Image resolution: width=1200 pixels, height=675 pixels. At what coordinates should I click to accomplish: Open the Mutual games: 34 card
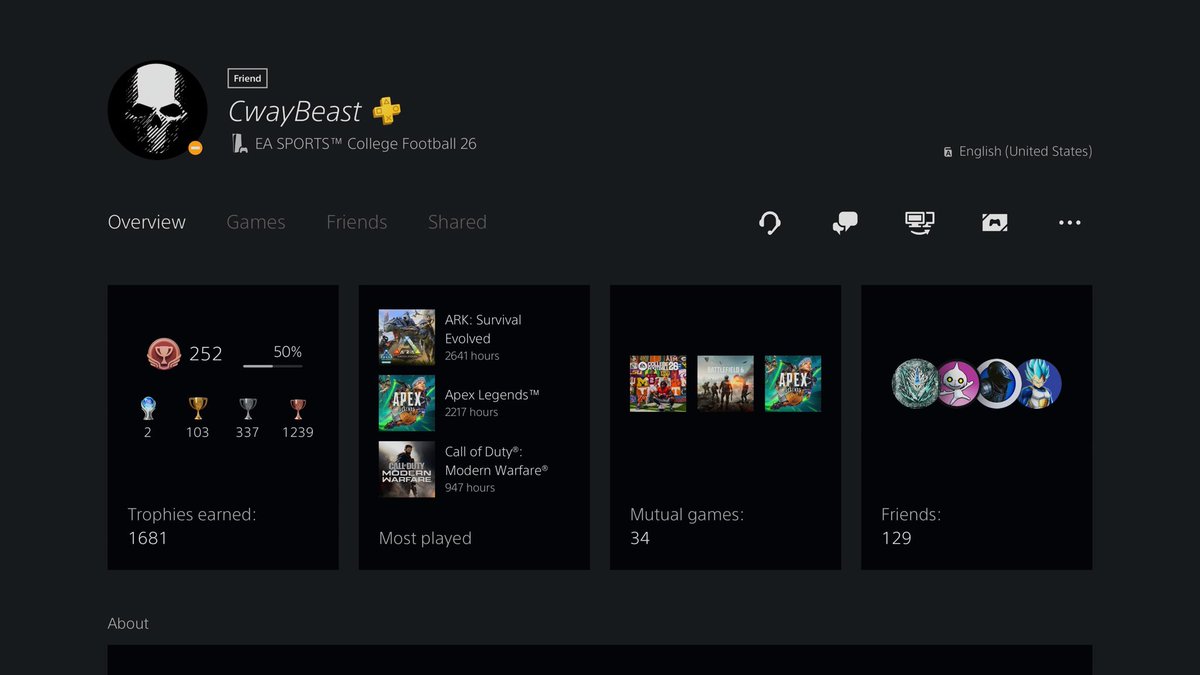click(725, 427)
